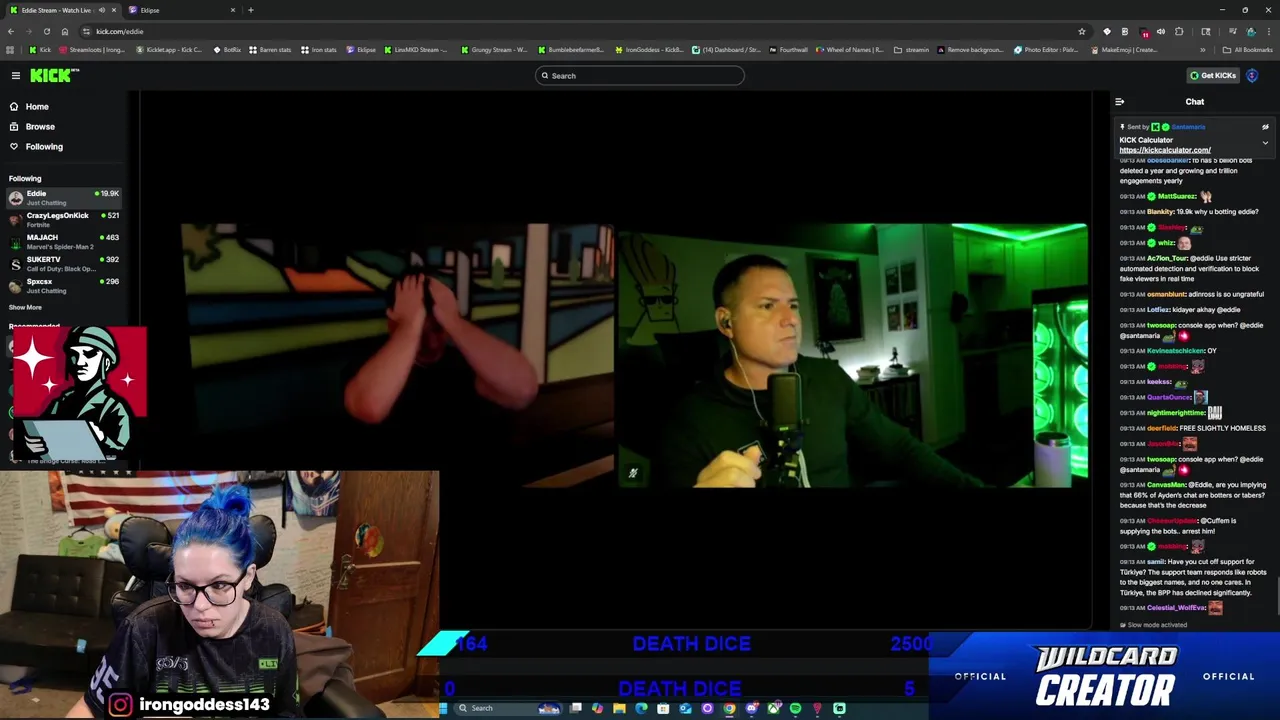Open Following in Kick sidebar

(x=44, y=146)
